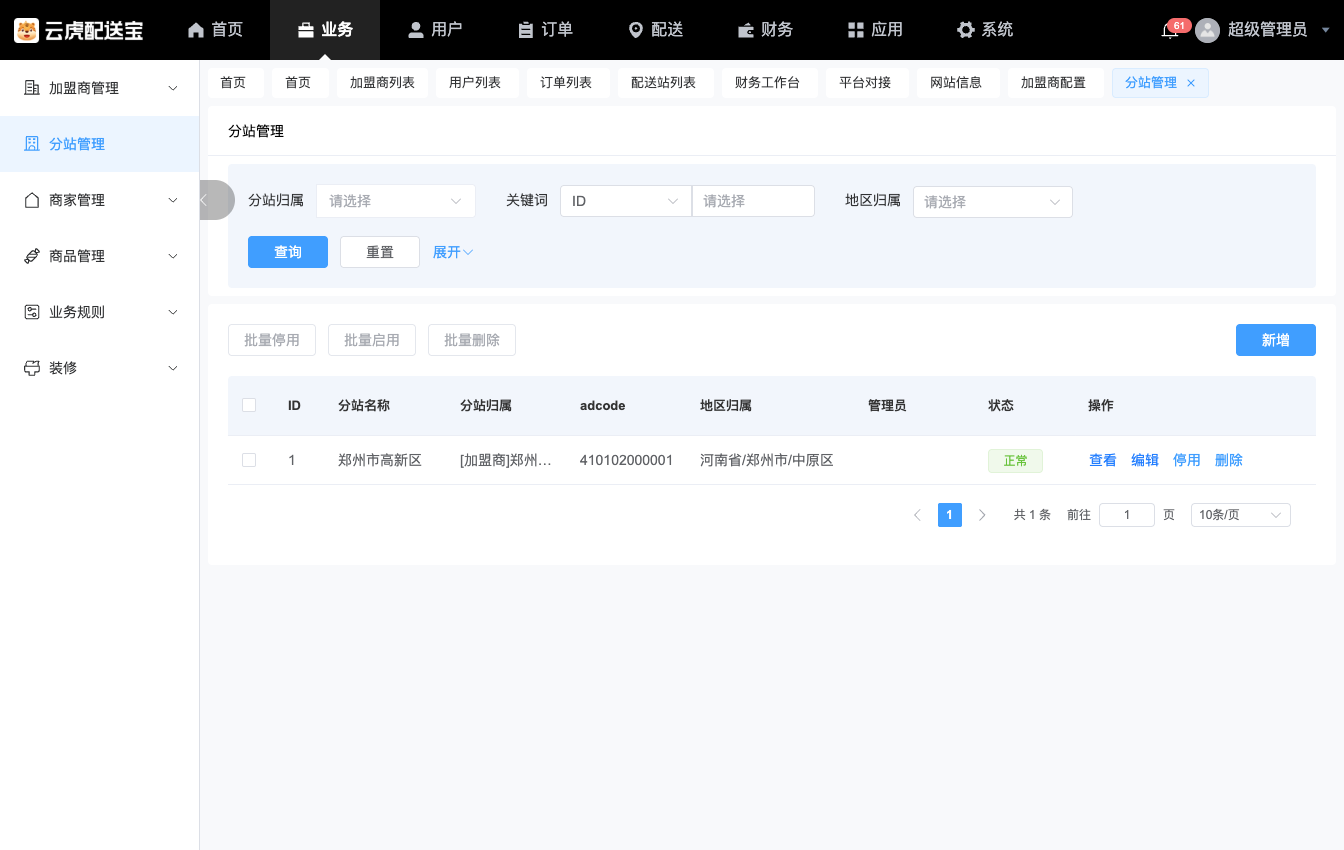The height and width of the screenshot is (850, 1344).
Task: Click 编辑 link for 郑州市高新区
Action: 1145,460
